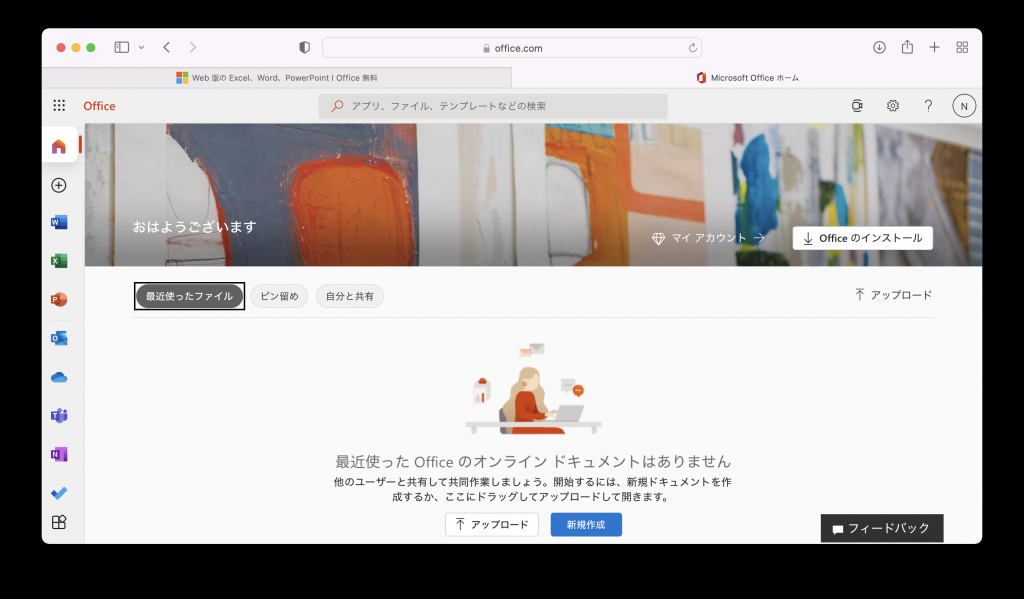
Task: Open Office settings via the gear icon
Action: coord(893,105)
